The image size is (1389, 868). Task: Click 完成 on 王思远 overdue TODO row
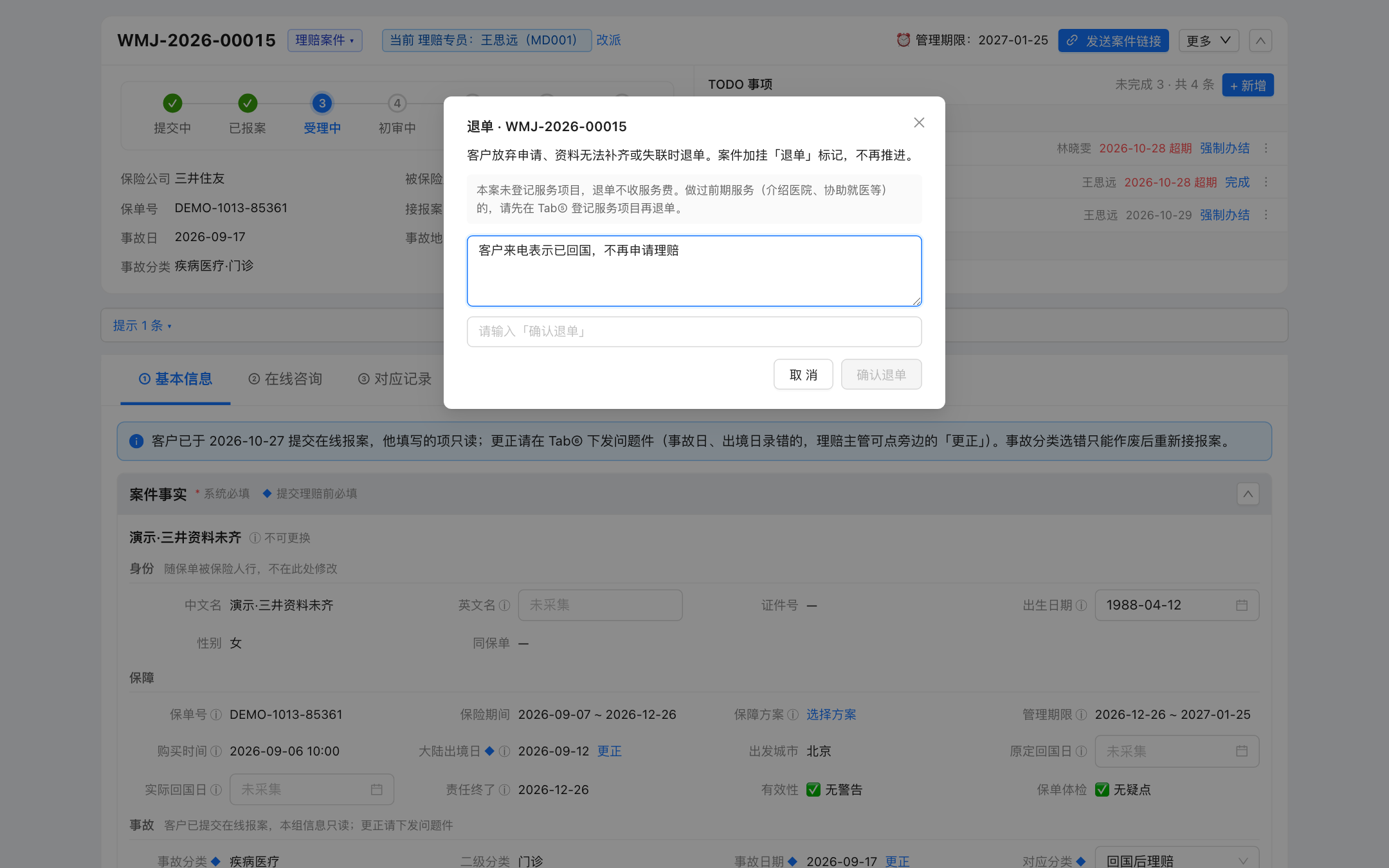coord(1237,182)
